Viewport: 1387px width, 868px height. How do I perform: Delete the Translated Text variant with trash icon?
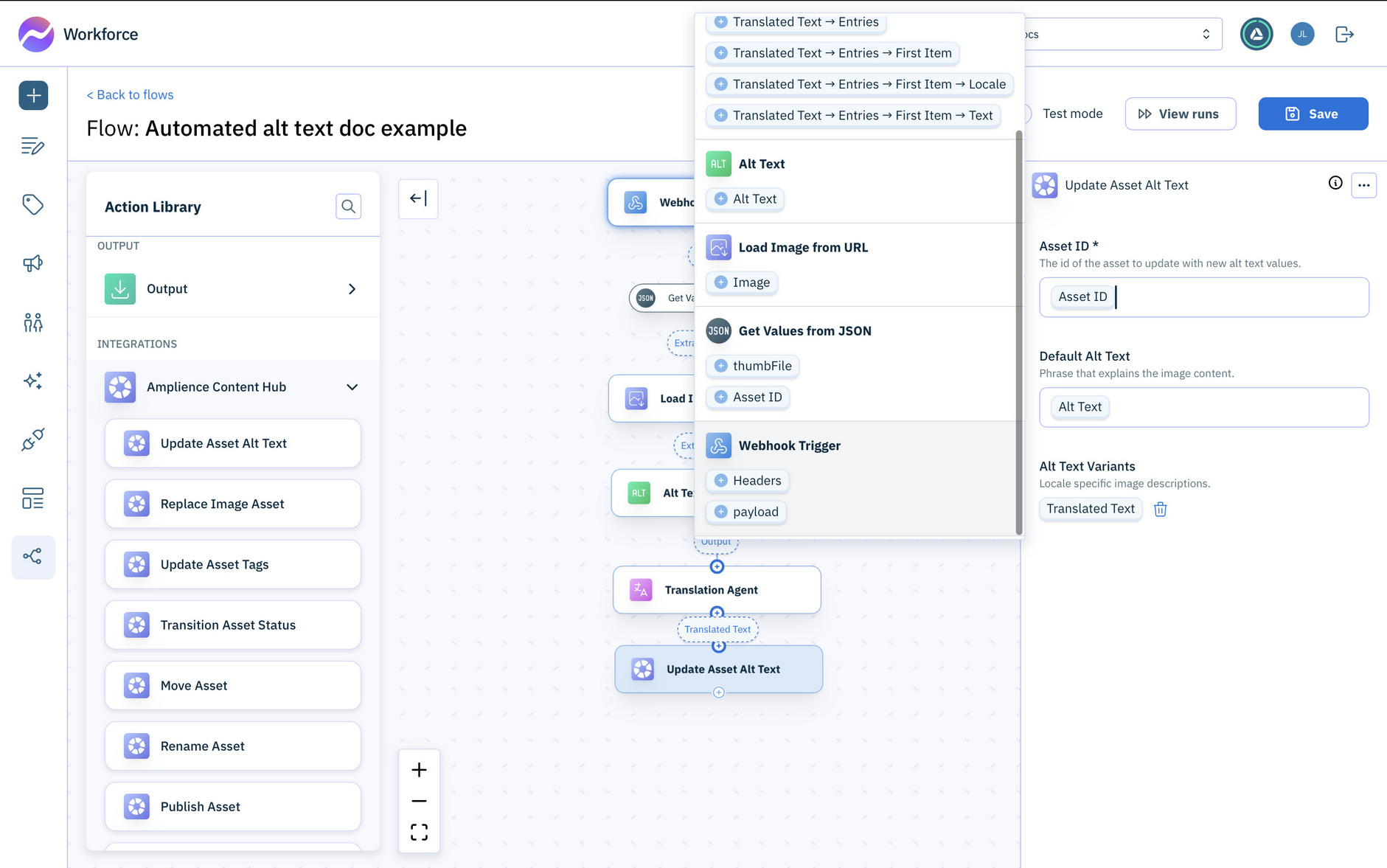[1160, 510]
